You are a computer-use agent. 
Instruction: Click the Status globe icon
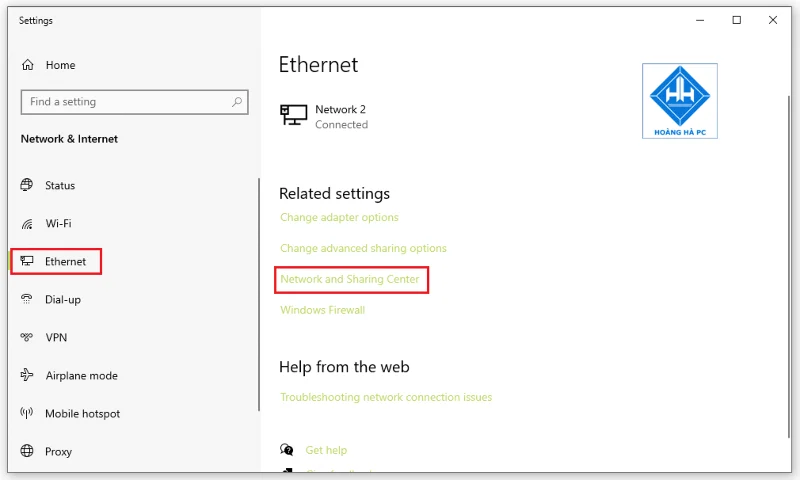coord(27,185)
